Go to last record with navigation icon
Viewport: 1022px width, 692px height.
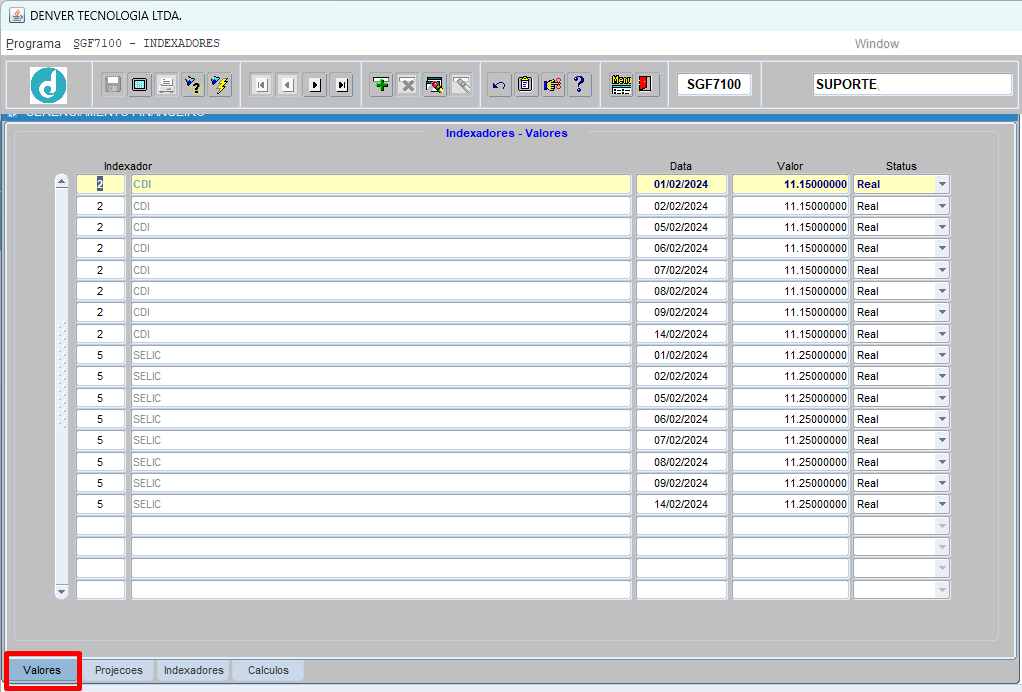(x=342, y=85)
